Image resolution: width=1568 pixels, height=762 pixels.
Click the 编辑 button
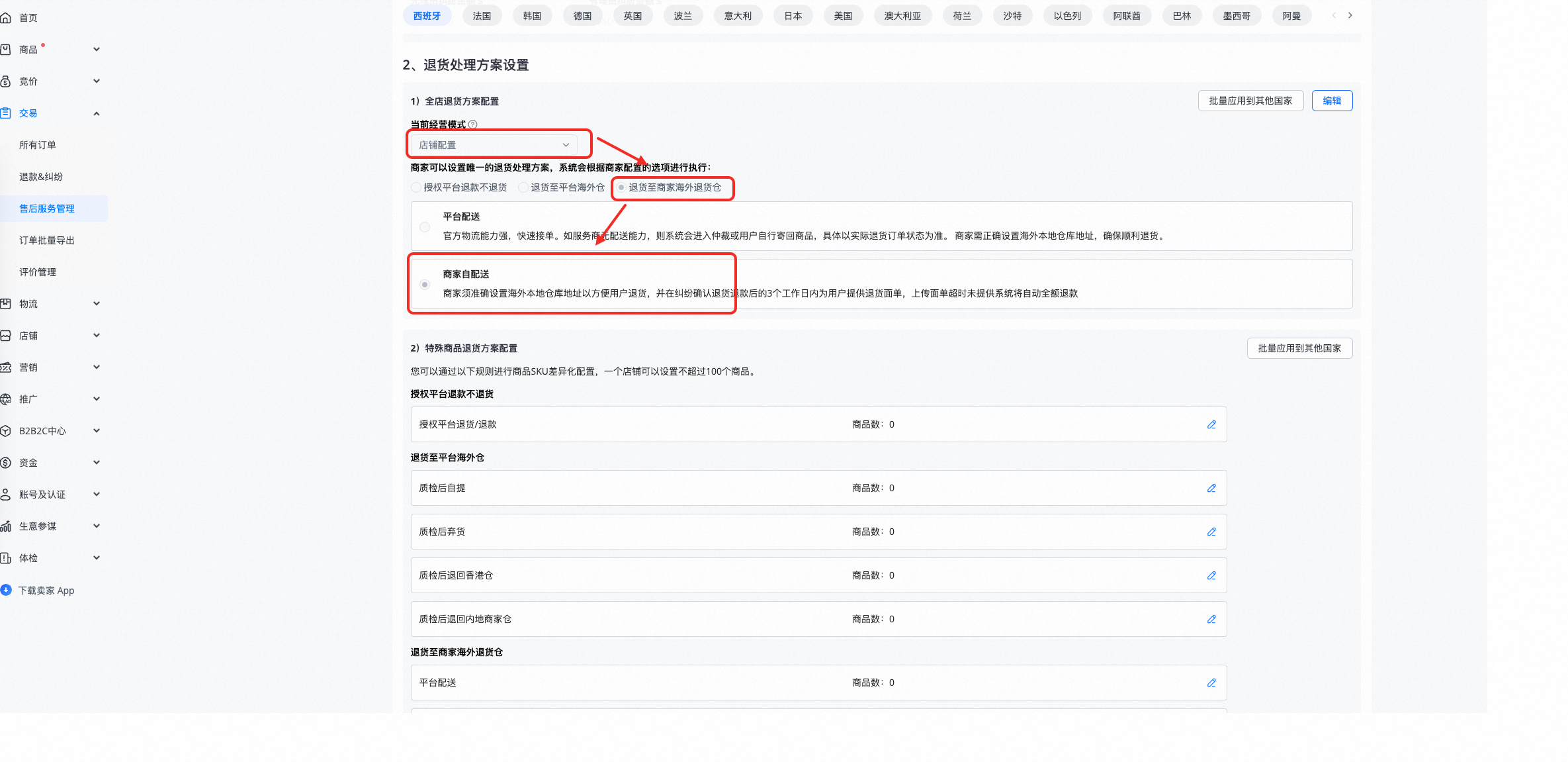coord(1332,101)
